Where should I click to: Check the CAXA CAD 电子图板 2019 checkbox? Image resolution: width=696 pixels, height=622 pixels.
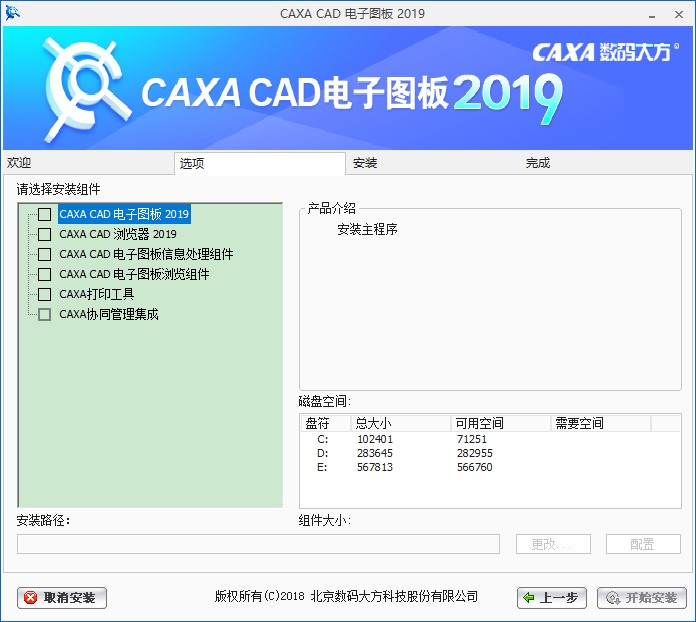44,214
